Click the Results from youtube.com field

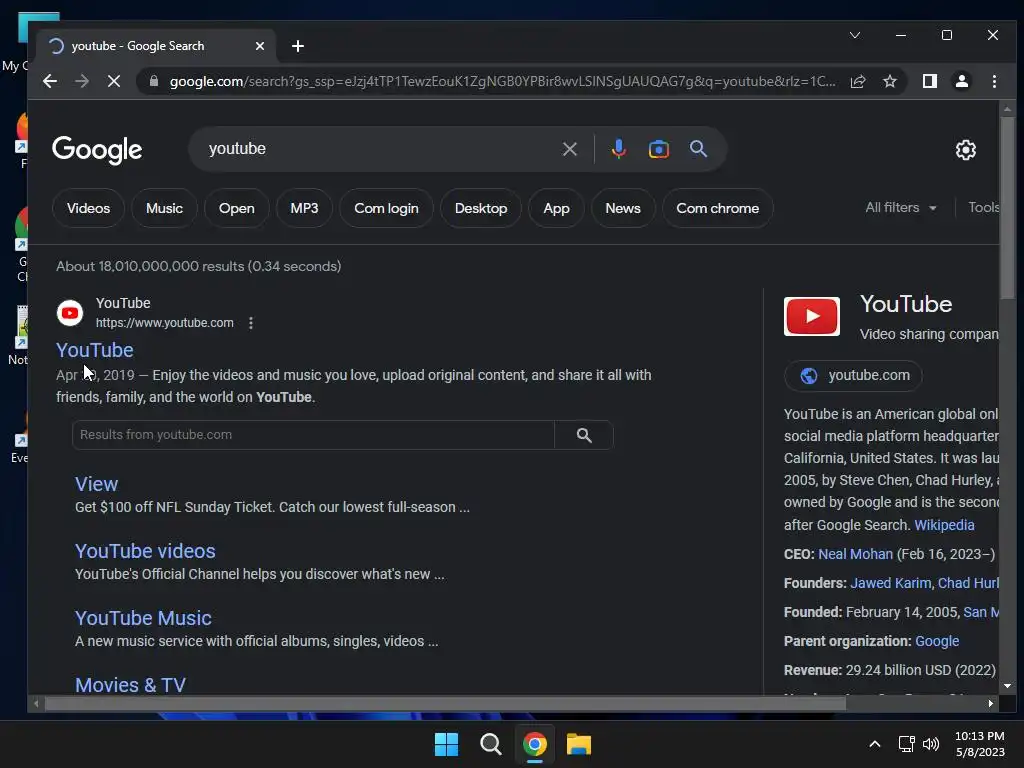tap(313, 435)
